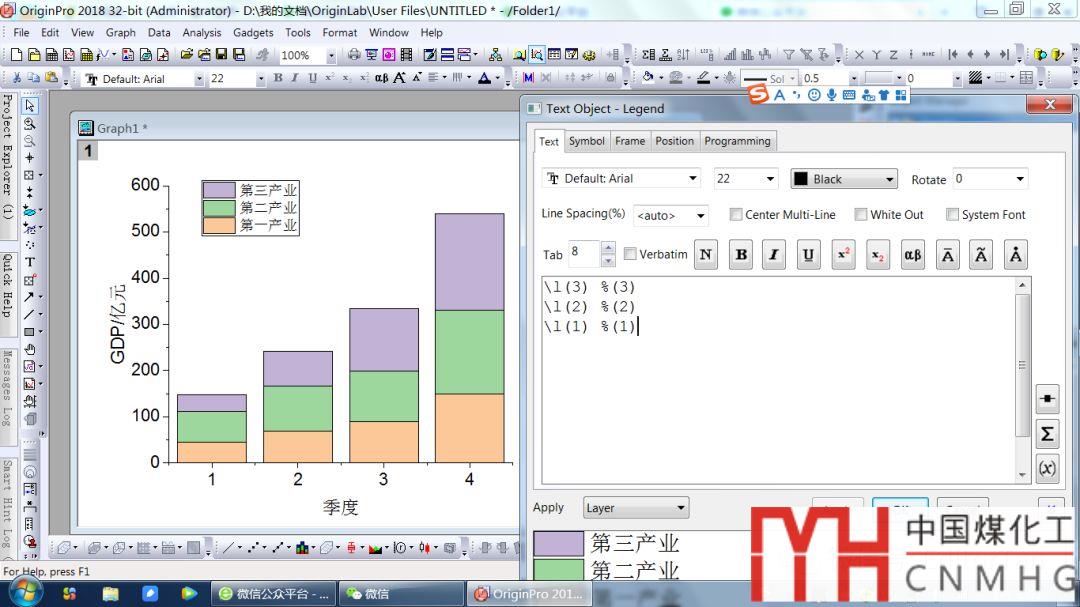Open the Graph menu
This screenshot has height=607, width=1080.
click(121, 32)
